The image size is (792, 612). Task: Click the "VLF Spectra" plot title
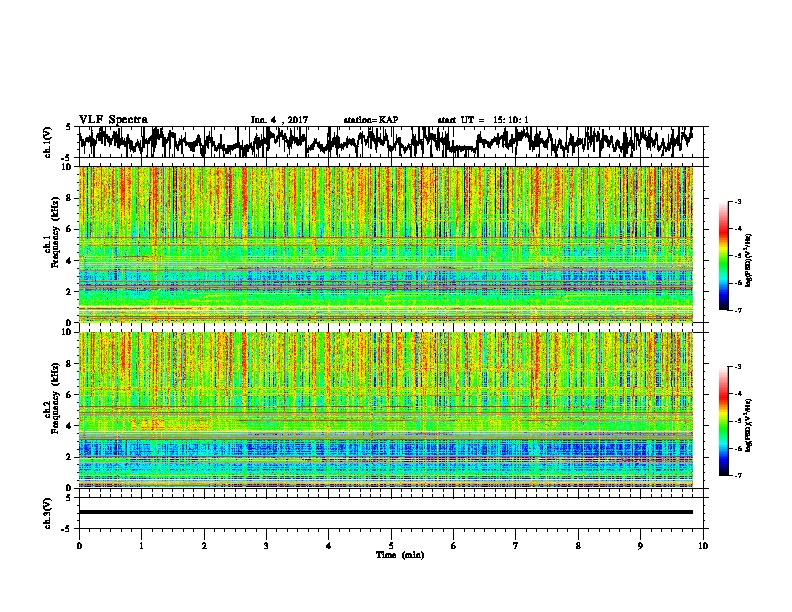[113, 120]
